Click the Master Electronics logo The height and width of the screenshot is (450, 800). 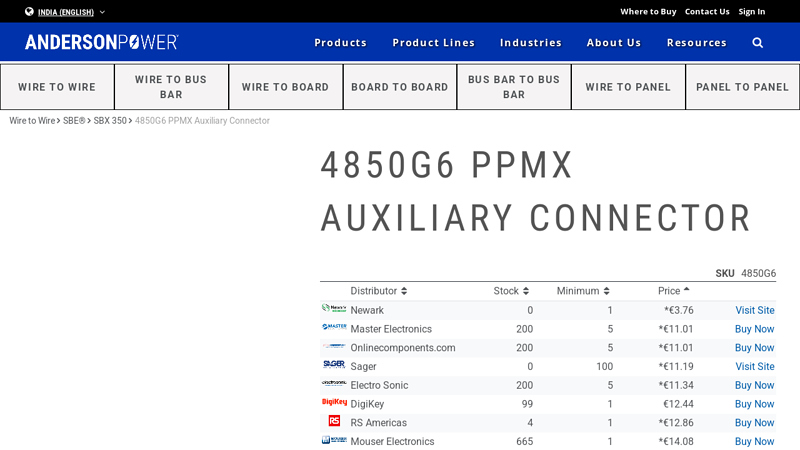point(334,327)
